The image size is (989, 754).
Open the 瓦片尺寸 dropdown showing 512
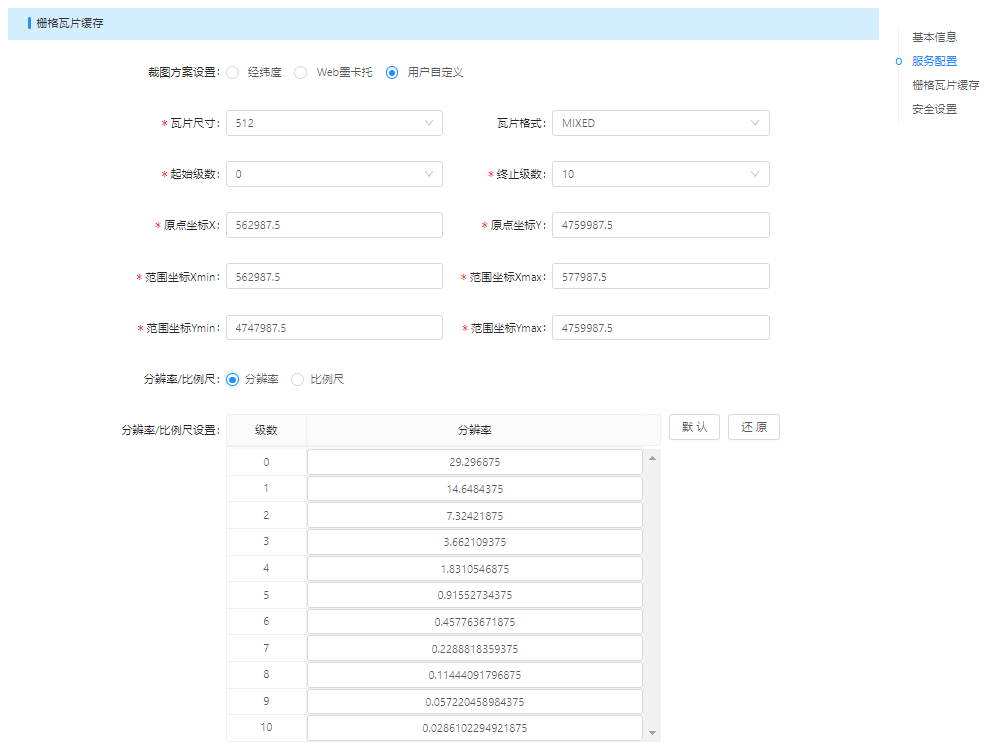(x=334, y=123)
